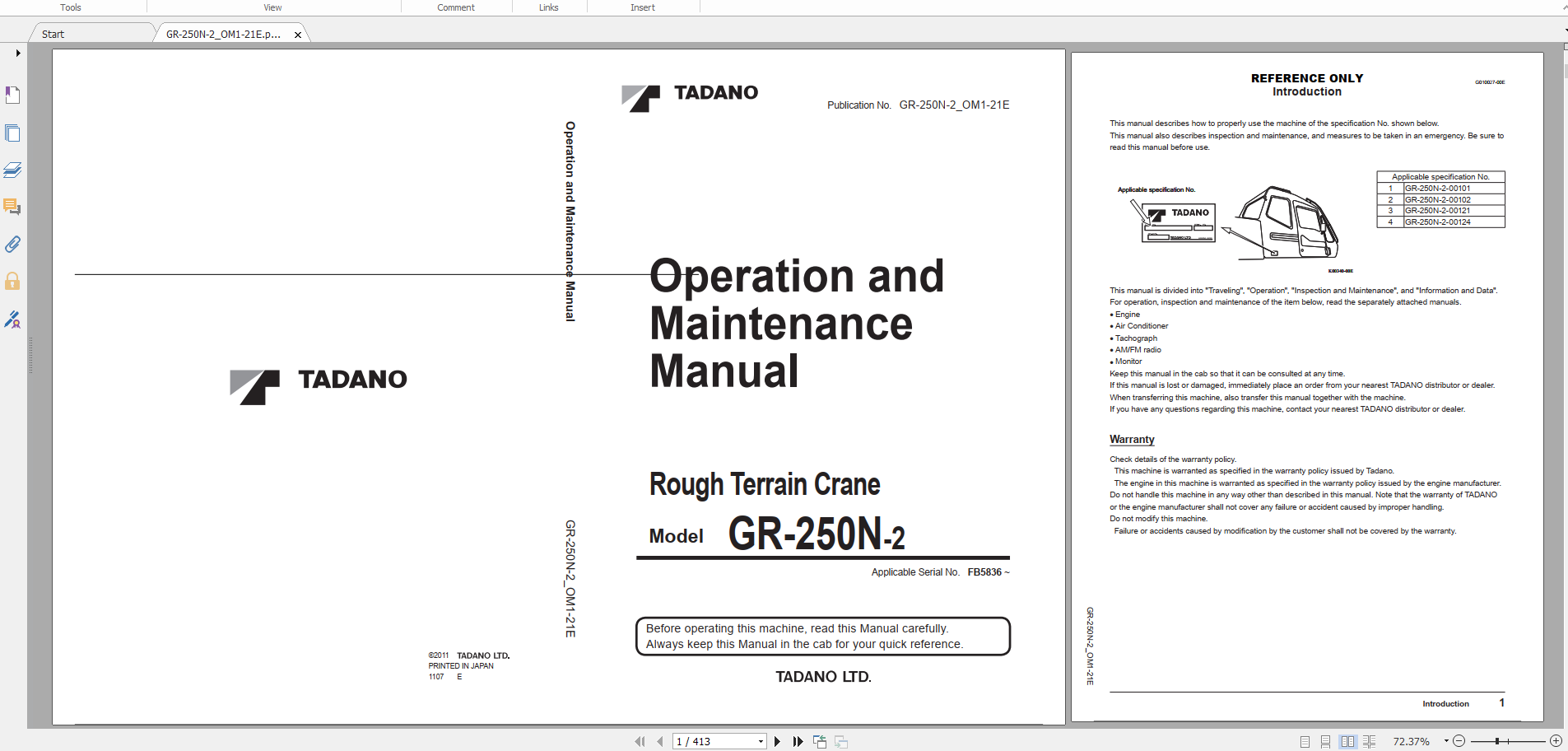Switch to single page view
Image resolution: width=1568 pixels, height=751 pixels.
[x=1305, y=742]
